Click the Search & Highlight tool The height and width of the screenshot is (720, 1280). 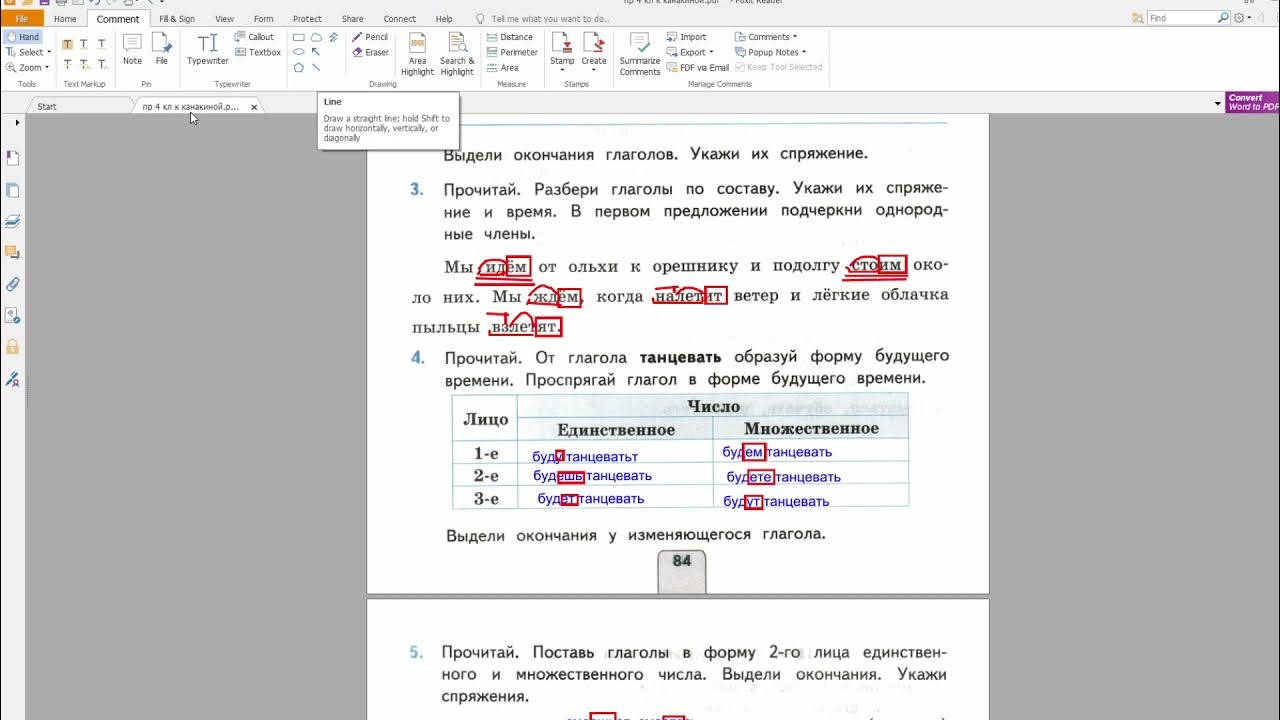coord(457,54)
